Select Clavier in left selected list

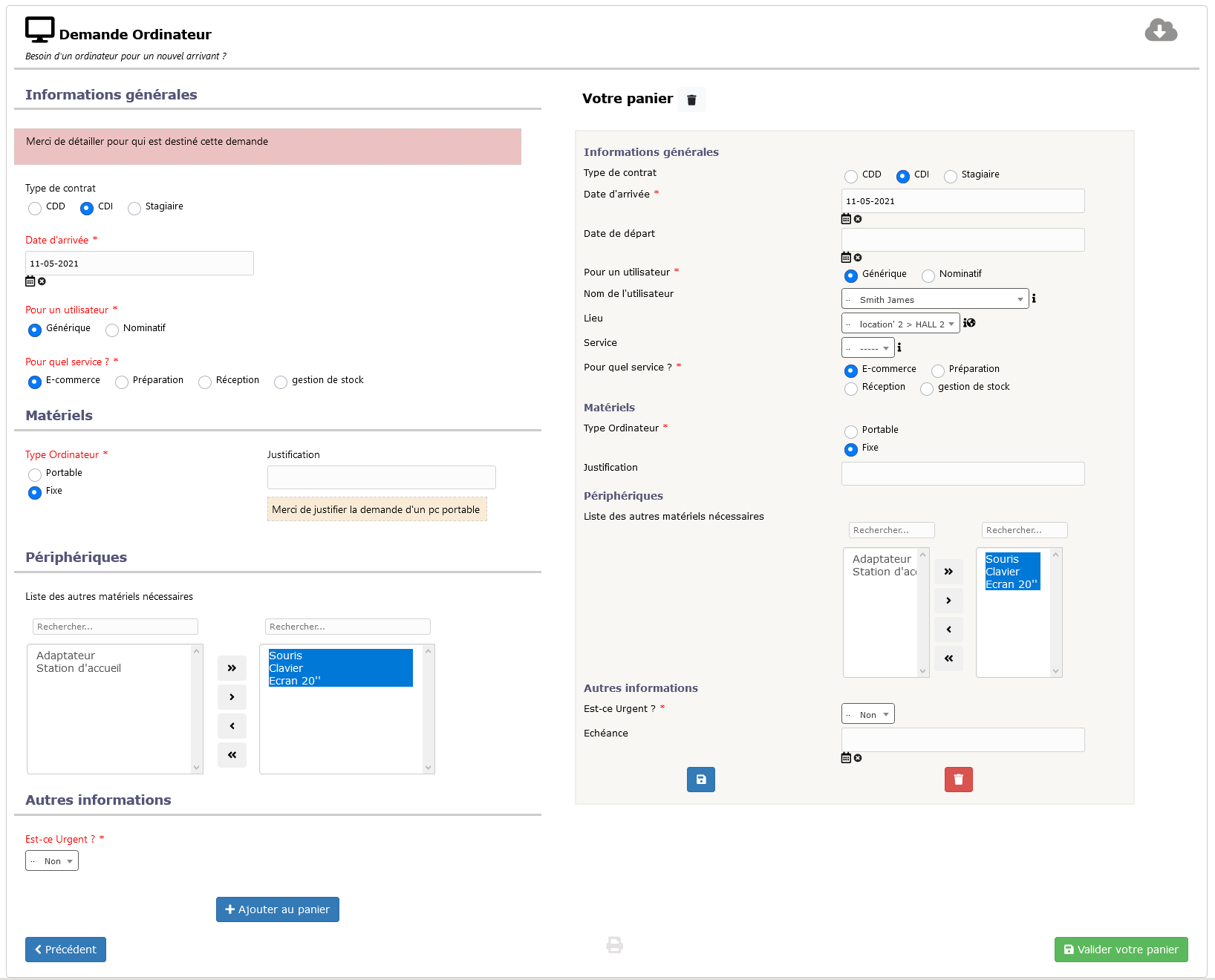point(340,668)
